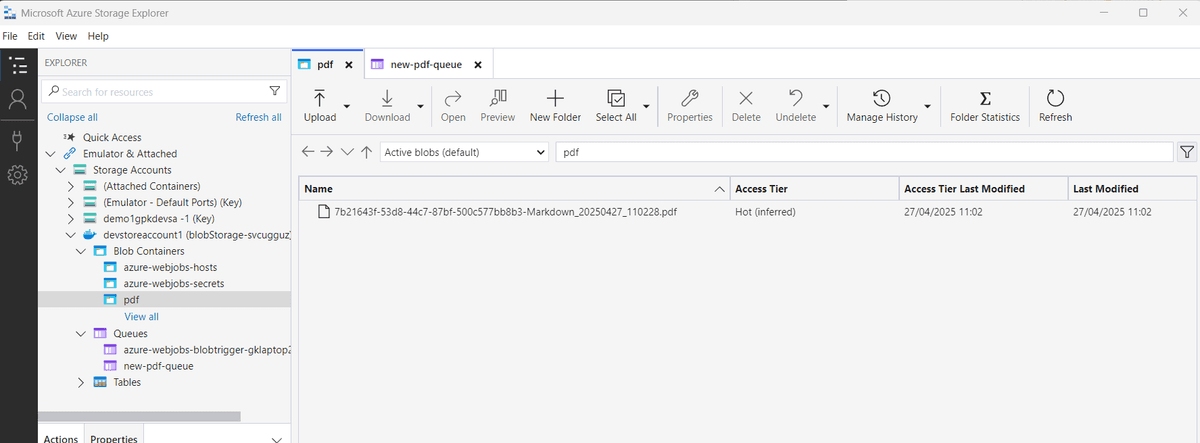Open the File menu
Viewport: 1200px width, 443px height.
10,36
